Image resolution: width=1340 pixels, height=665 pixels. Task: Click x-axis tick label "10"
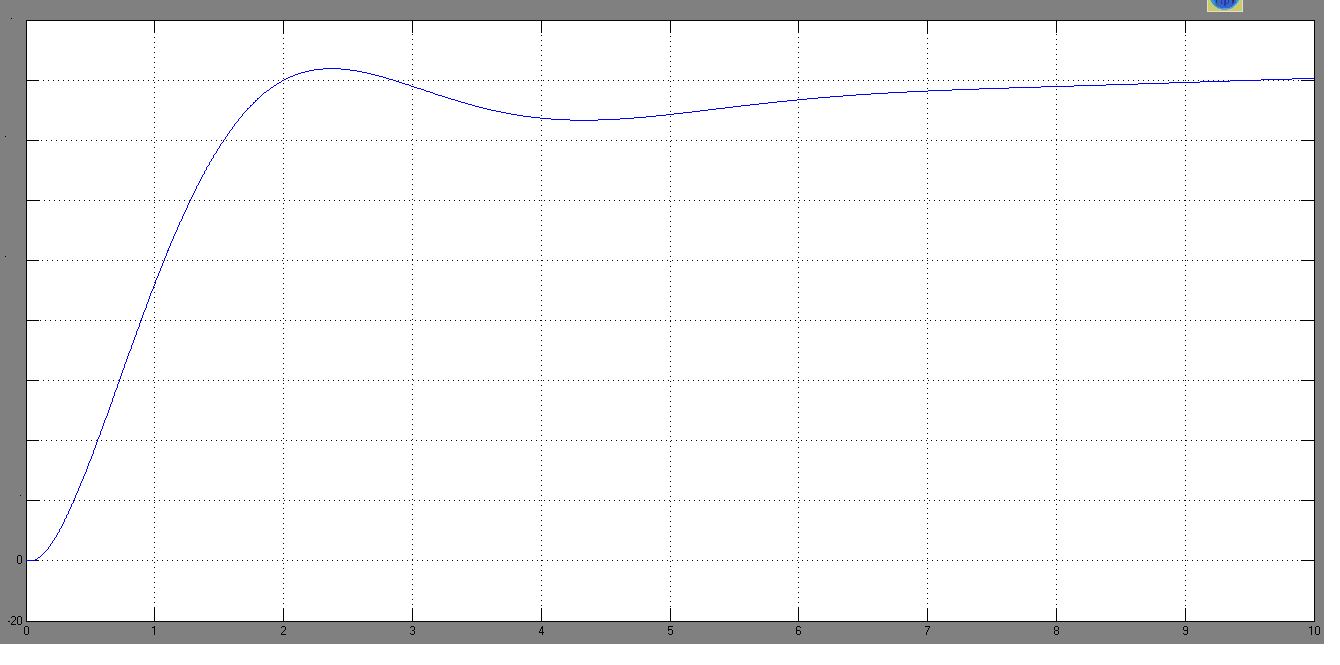point(1313,630)
